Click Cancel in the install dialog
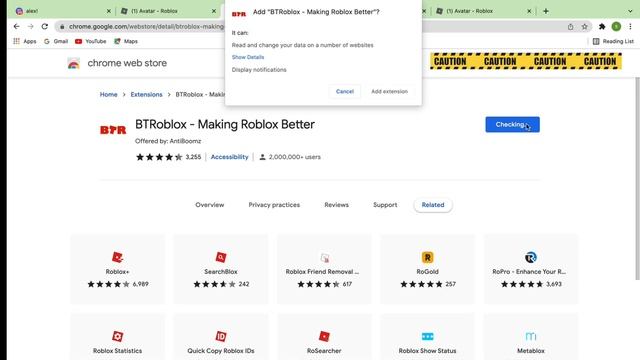640x360 pixels. (x=344, y=91)
